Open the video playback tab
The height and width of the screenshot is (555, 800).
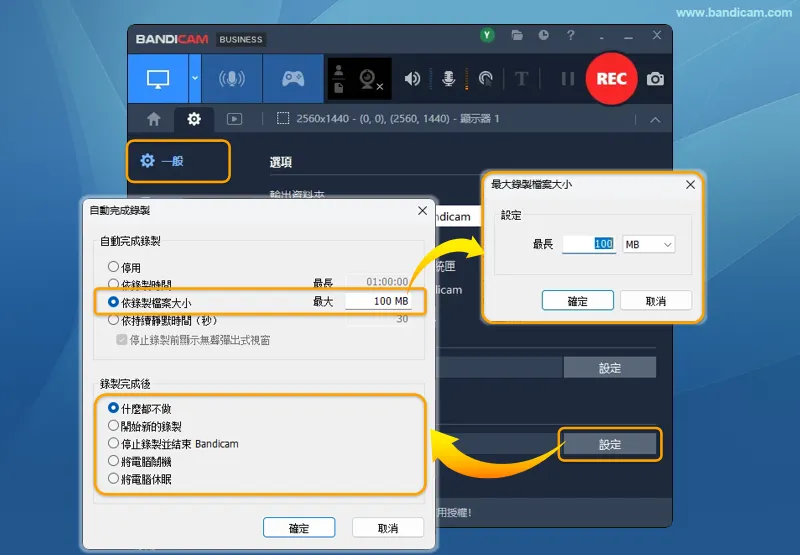point(234,119)
